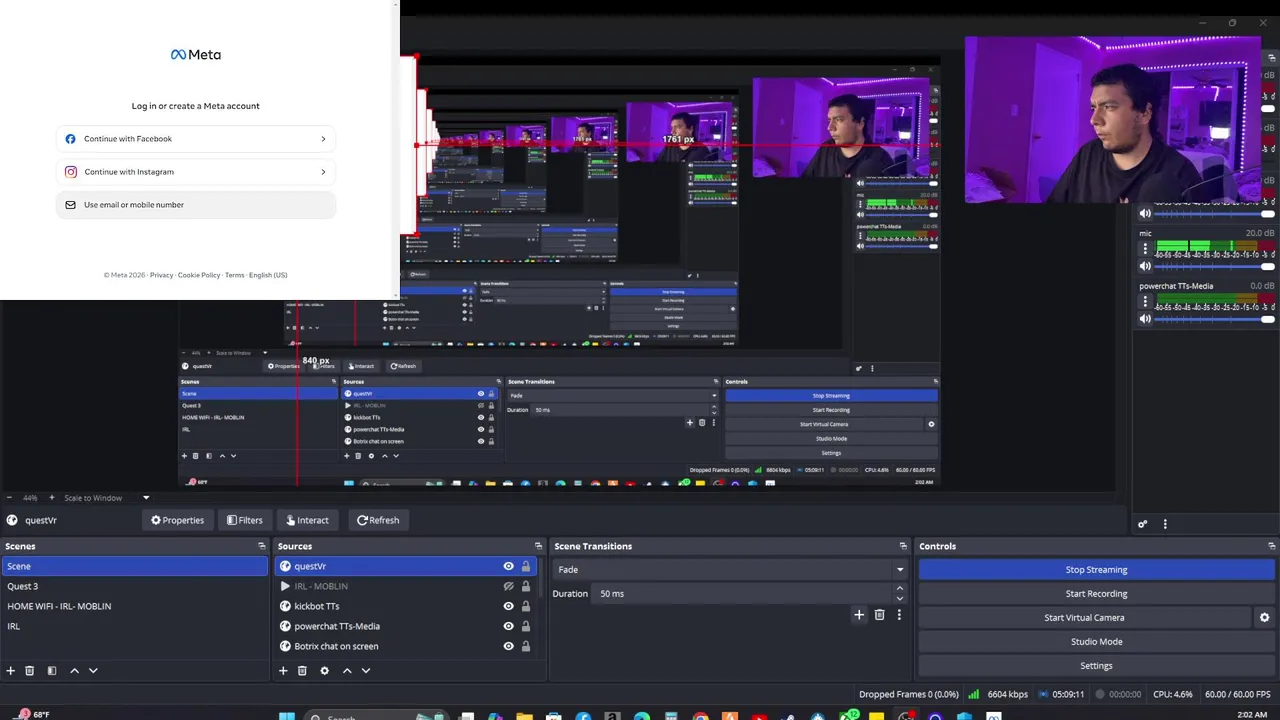Screen dimensions: 1280x720
Task: Select HOME WIFI - IRL- MOBLIN scene
Action: (x=135, y=606)
